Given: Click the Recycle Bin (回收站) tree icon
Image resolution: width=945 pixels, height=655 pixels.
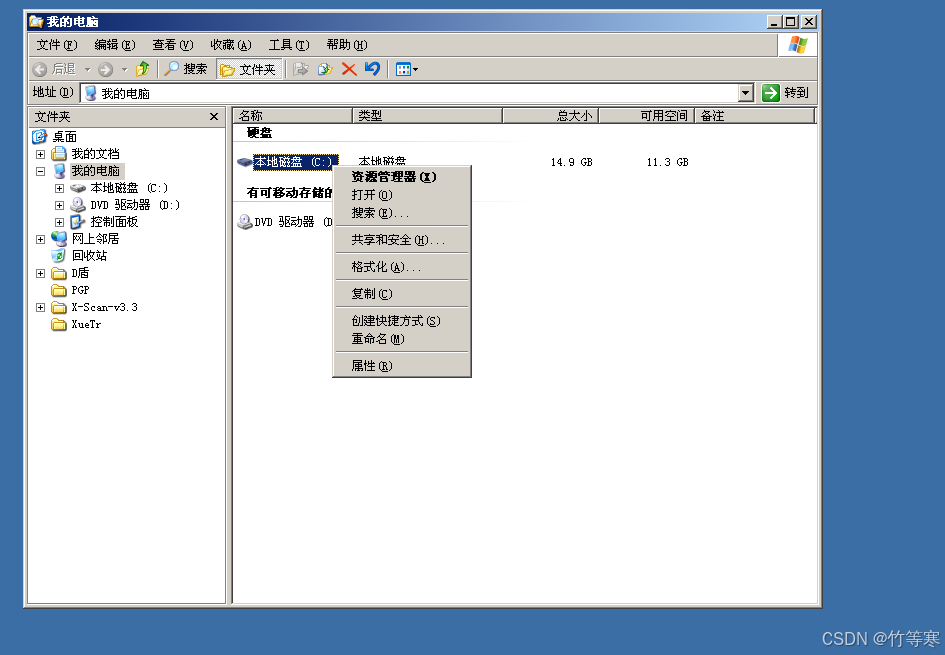Looking at the screenshot, I should click(59, 256).
